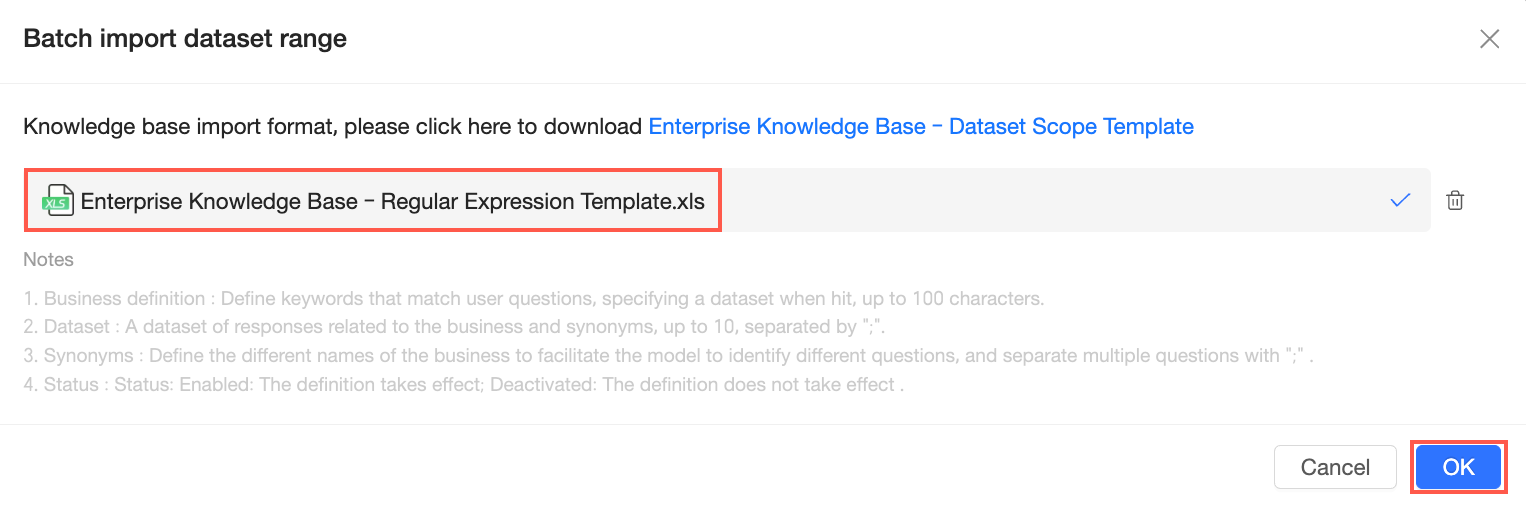Remove Regular Expression Template.xls via trash can
Image resolution: width=1526 pixels, height=506 pixels.
coord(1455,200)
